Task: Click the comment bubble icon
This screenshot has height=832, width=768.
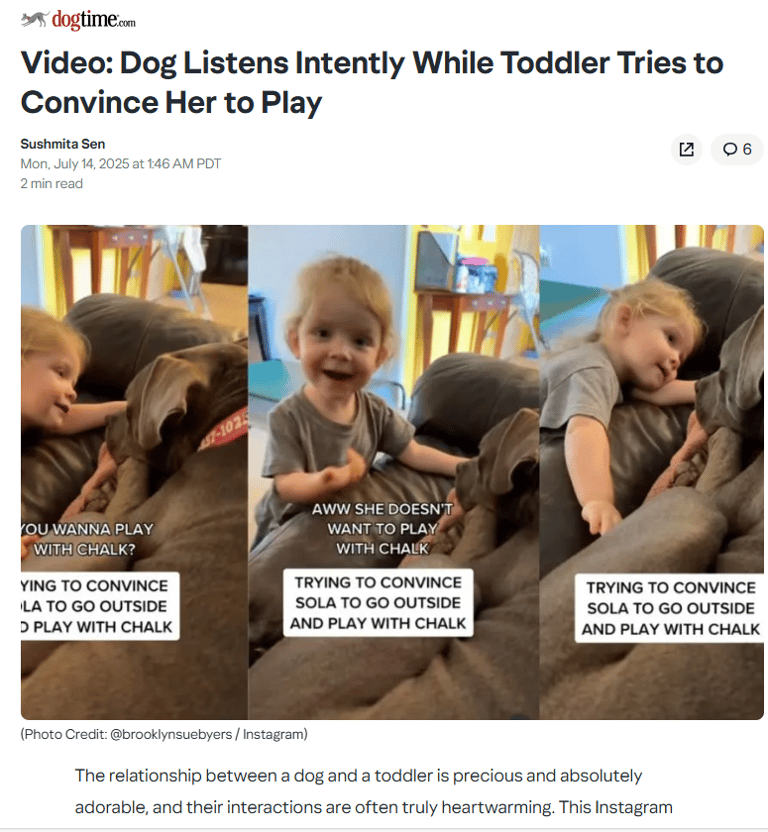Action: click(x=730, y=150)
